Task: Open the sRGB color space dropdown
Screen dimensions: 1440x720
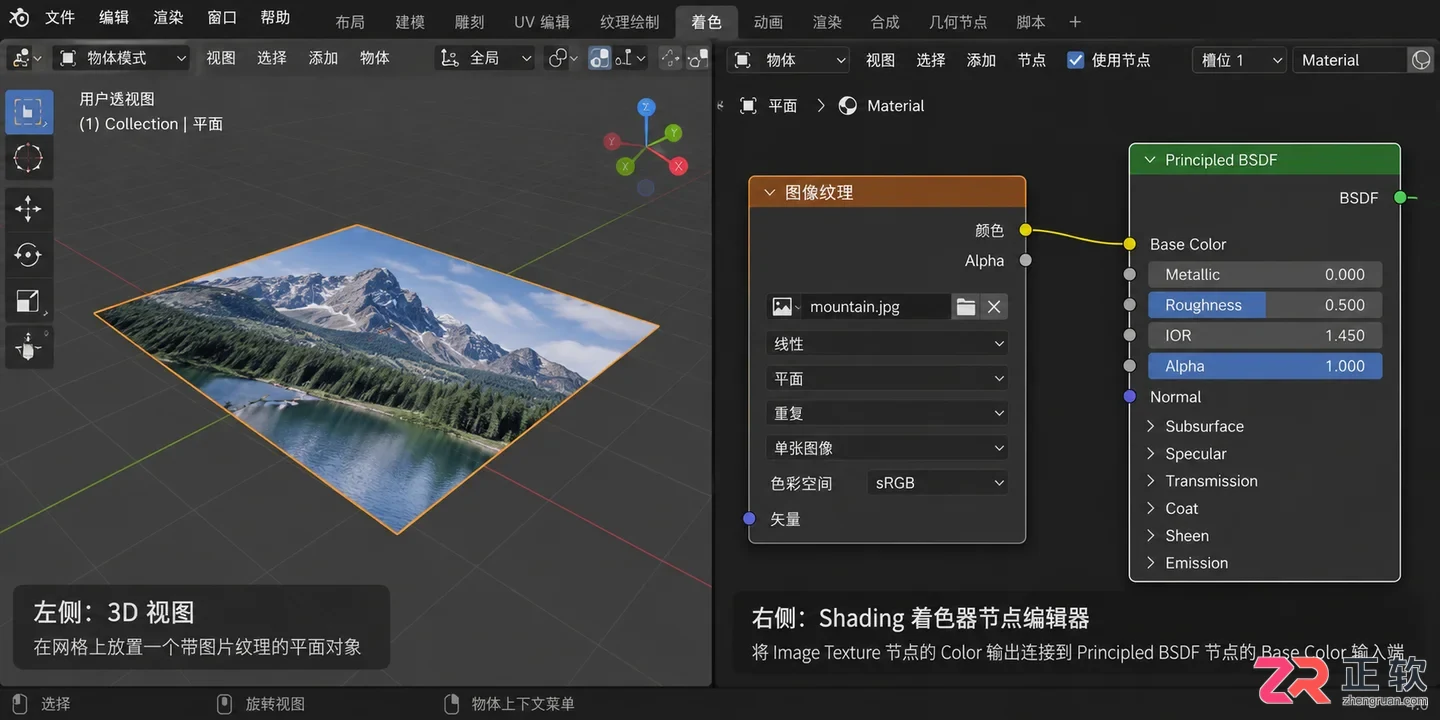Action: point(937,483)
